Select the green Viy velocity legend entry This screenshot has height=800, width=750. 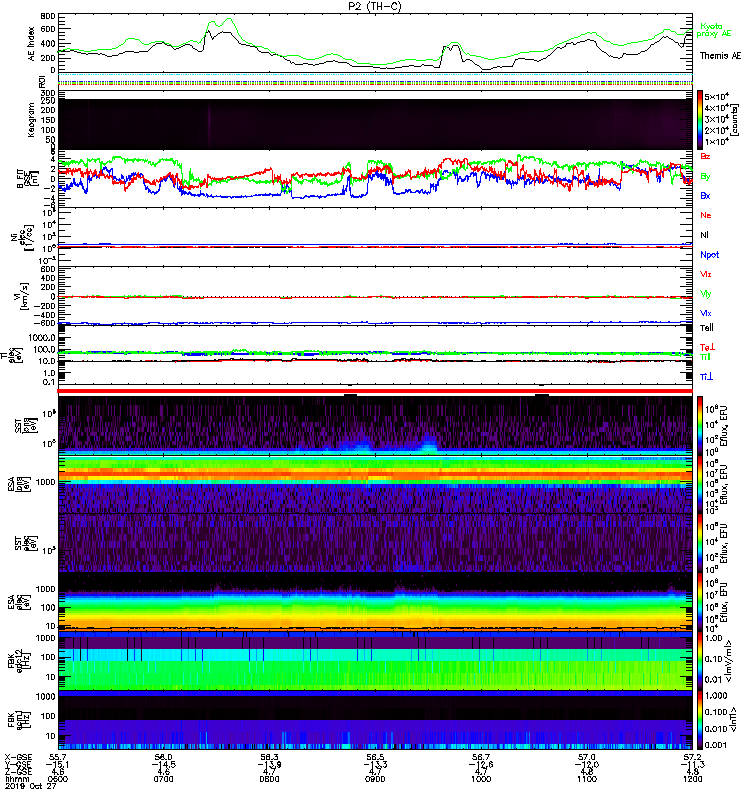(706, 294)
